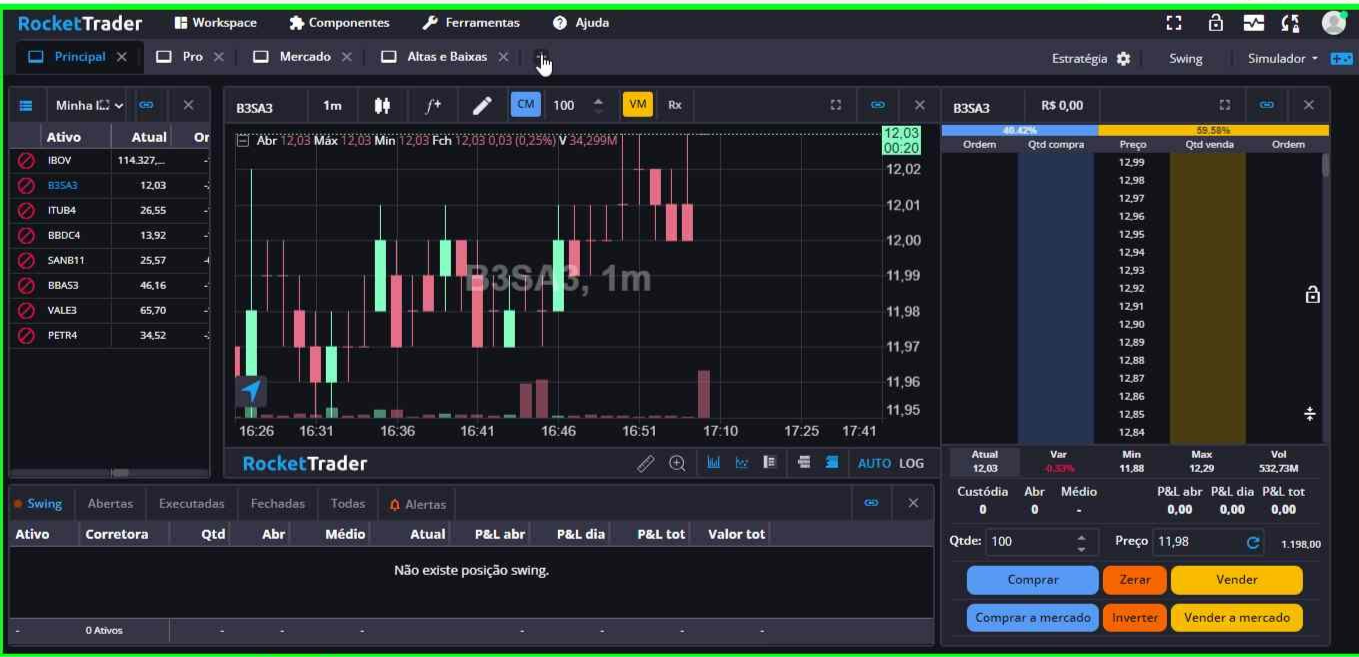Enter fullscreen mode from top bar
Screen dimensions: 1359x657
[x=1174, y=23]
